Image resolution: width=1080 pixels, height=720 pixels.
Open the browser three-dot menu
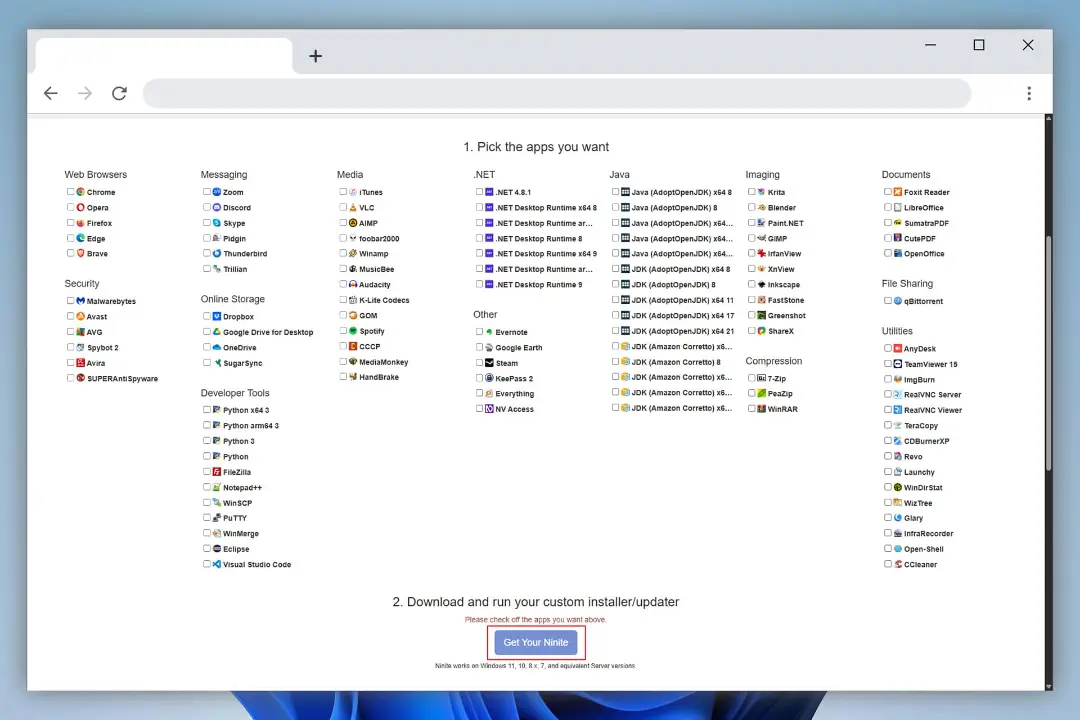click(1029, 93)
